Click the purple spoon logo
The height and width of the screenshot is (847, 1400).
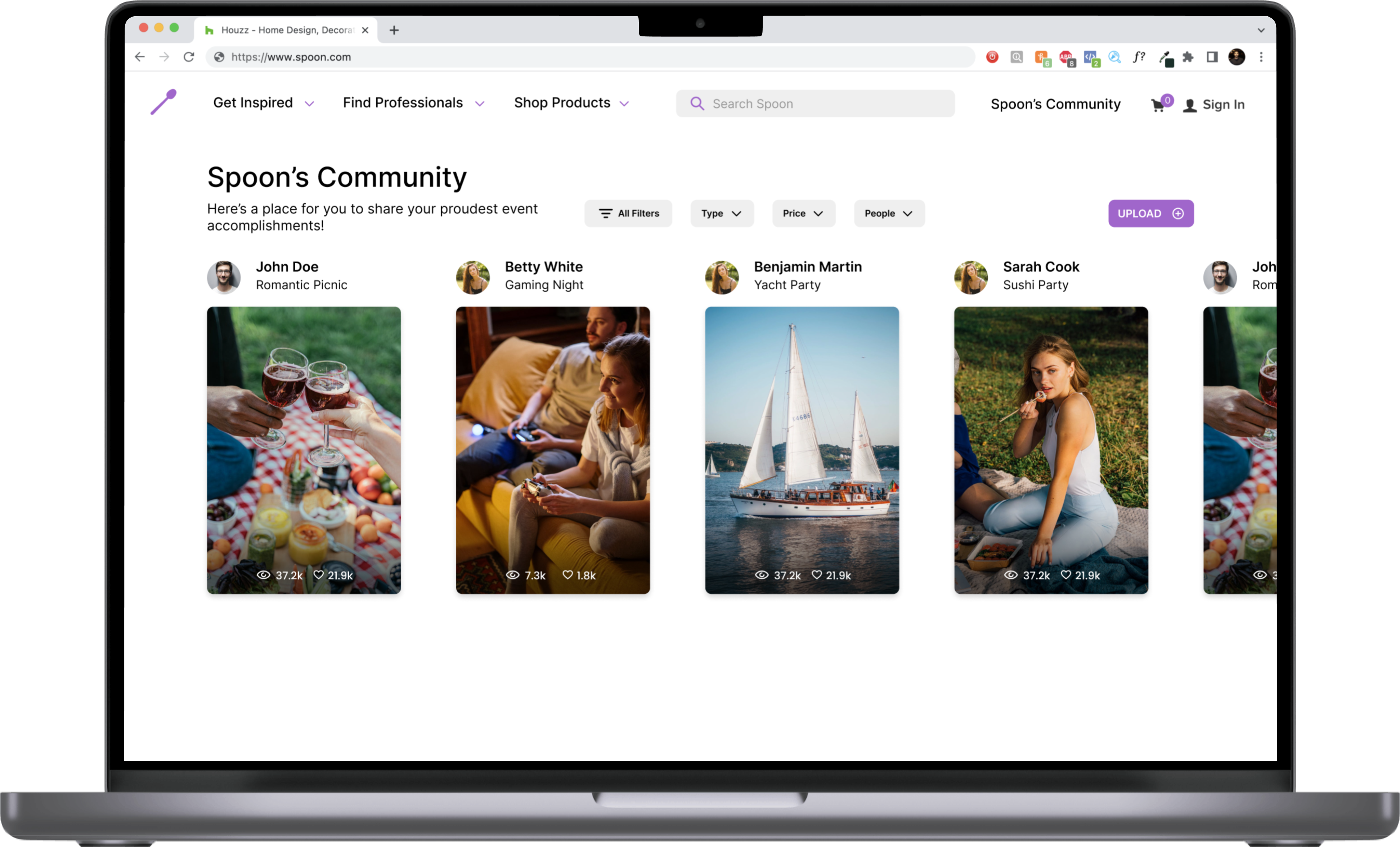tap(163, 102)
